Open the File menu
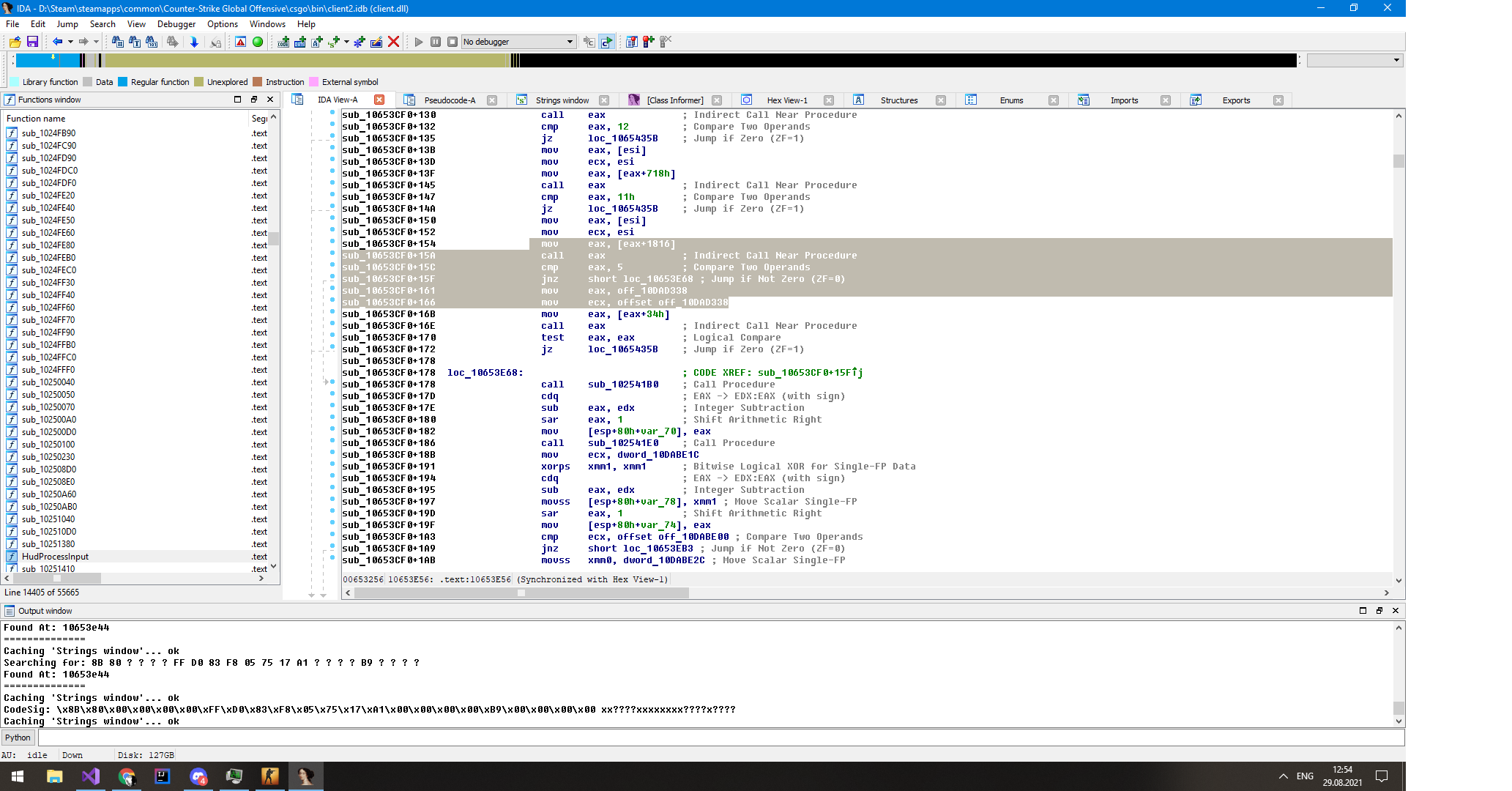 point(12,24)
